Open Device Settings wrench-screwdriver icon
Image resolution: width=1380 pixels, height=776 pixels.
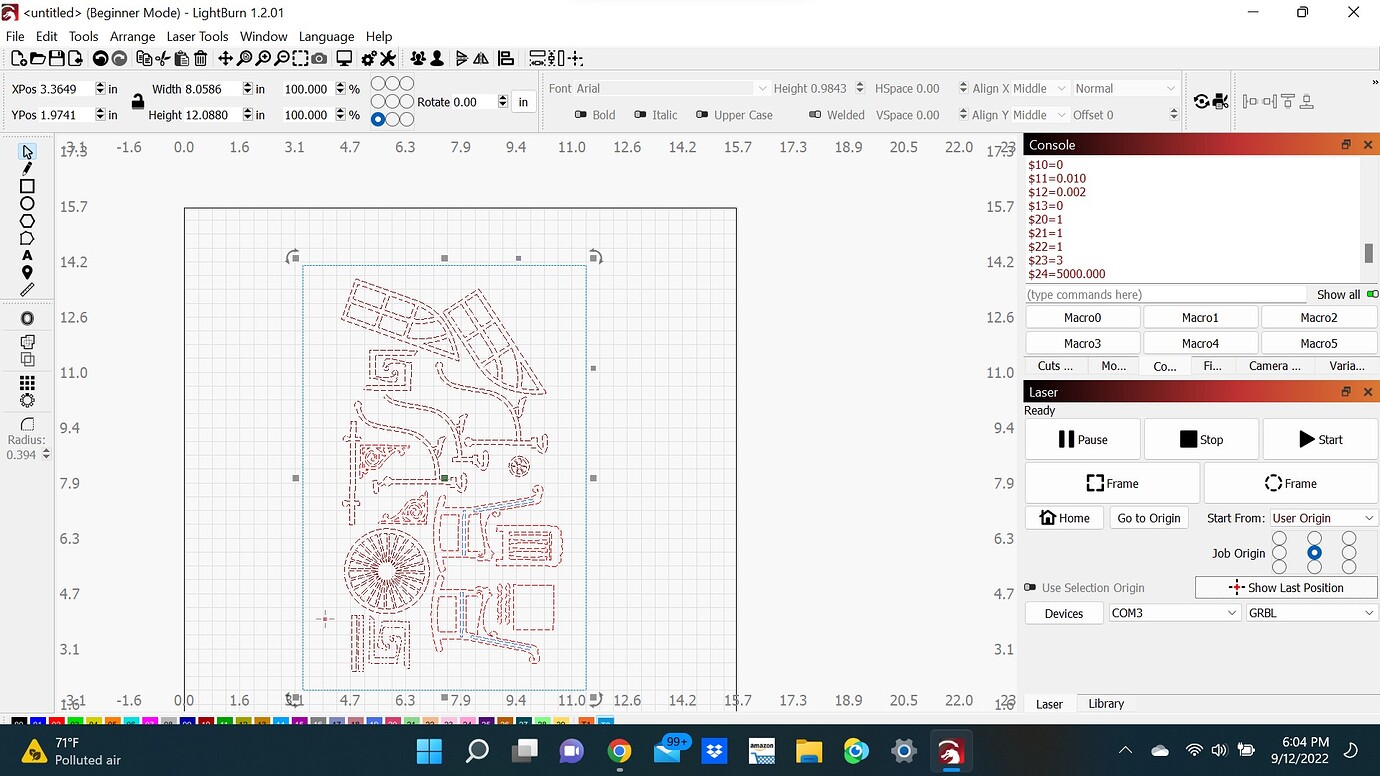[x=388, y=59]
